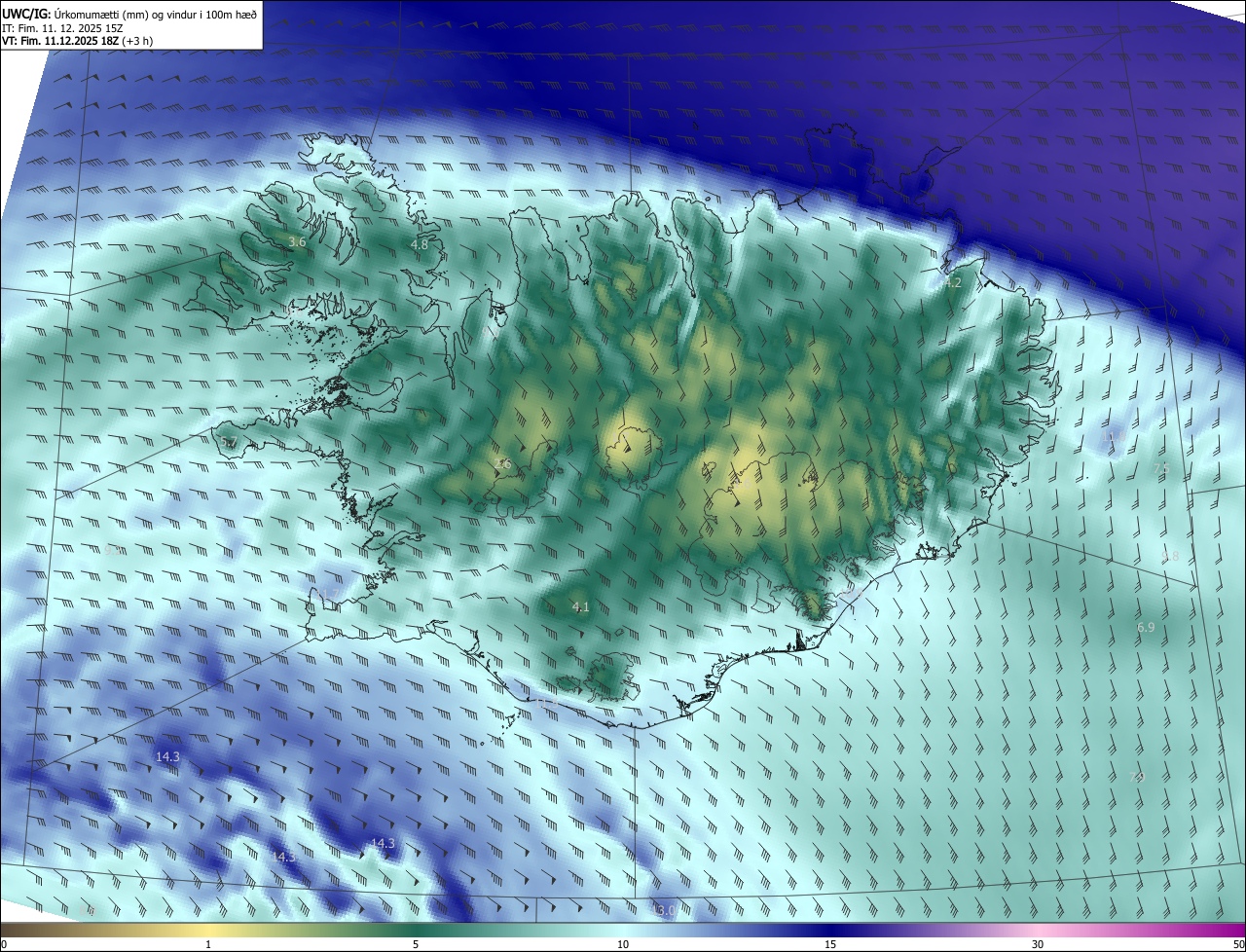Click the "50" tick on the color scale
The width and height of the screenshot is (1246, 952).
click(1238, 944)
